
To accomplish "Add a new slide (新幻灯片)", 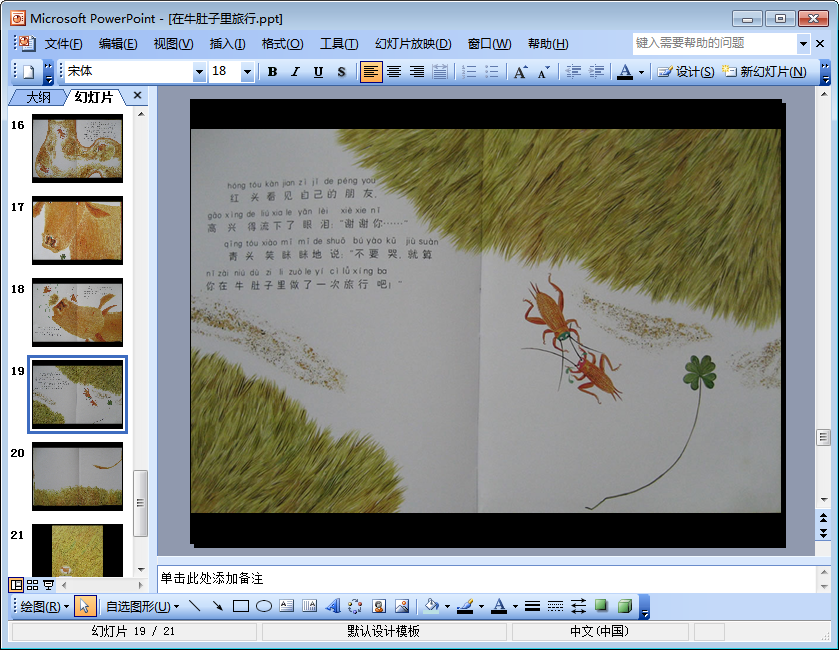I will point(764,72).
